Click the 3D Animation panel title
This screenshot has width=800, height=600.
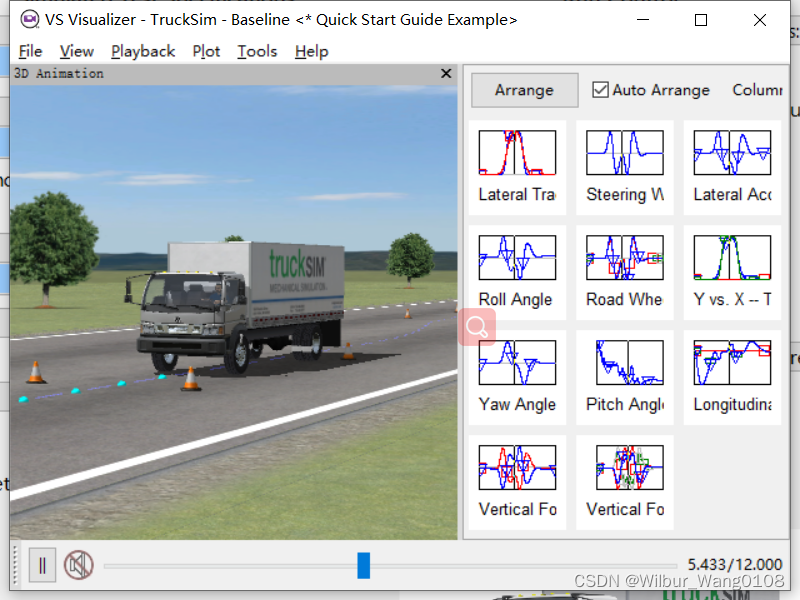click(x=59, y=73)
